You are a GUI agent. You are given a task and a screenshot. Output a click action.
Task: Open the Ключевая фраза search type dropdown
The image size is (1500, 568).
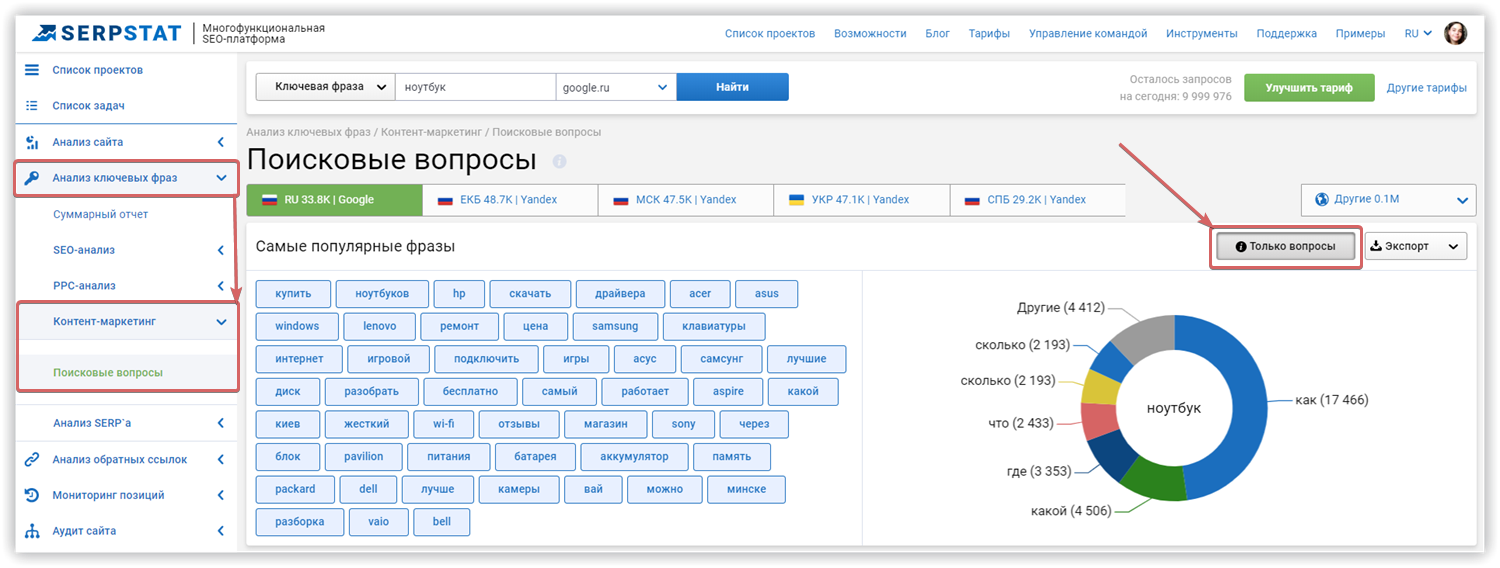tap(326, 87)
